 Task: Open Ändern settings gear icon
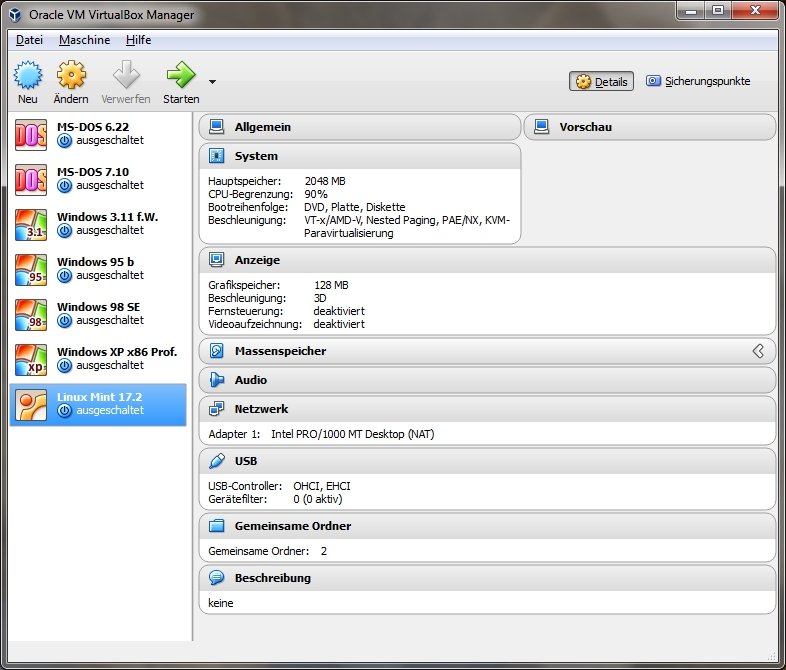point(71,75)
